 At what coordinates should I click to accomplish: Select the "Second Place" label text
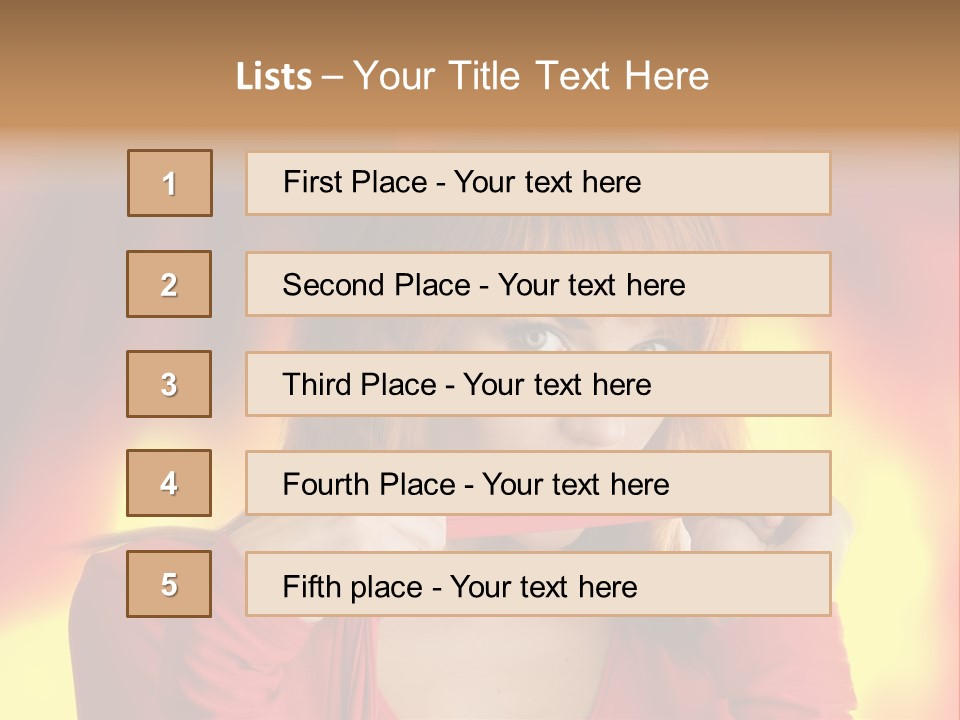tap(376, 285)
